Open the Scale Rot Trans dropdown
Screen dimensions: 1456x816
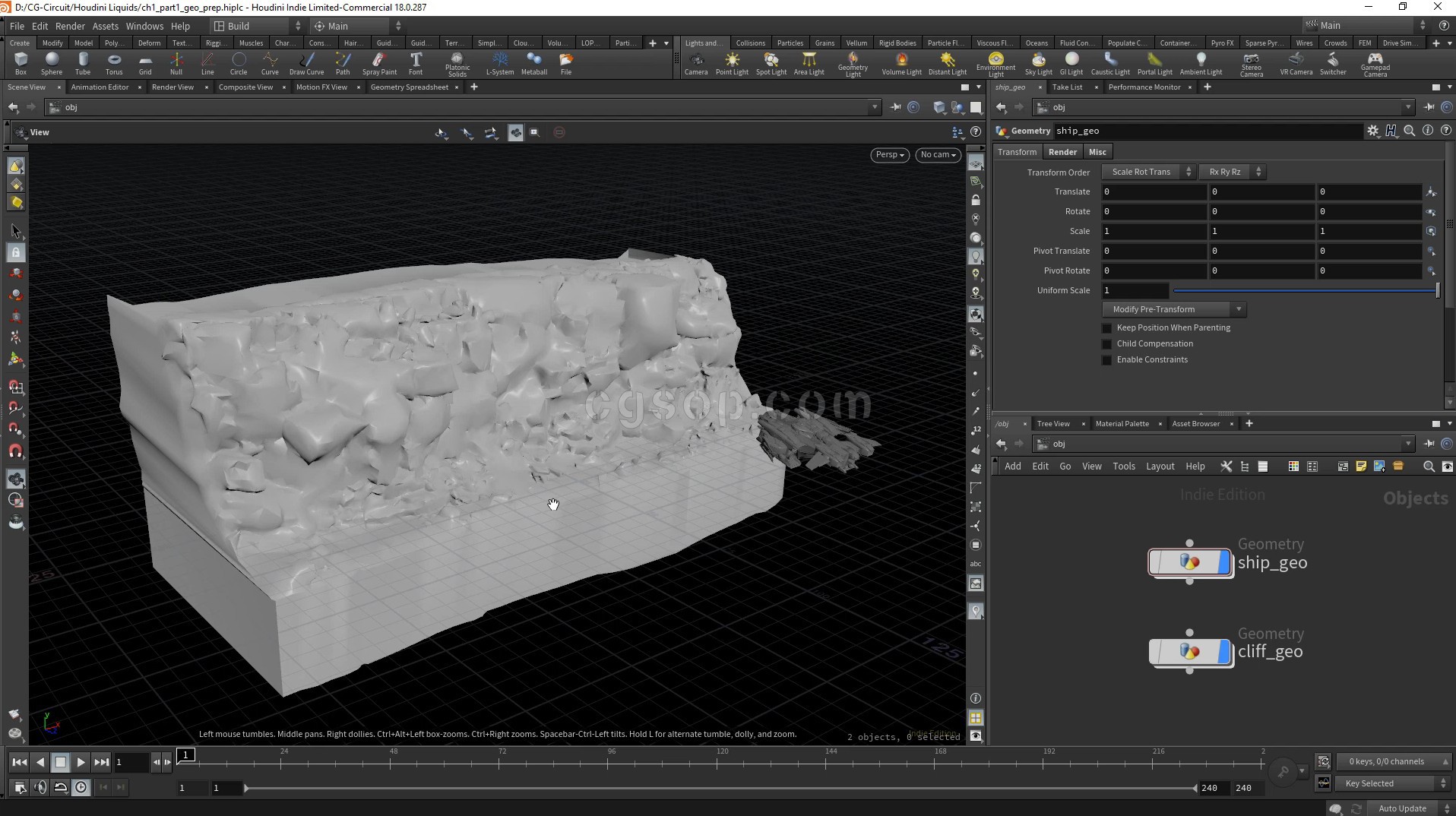point(1148,172)
